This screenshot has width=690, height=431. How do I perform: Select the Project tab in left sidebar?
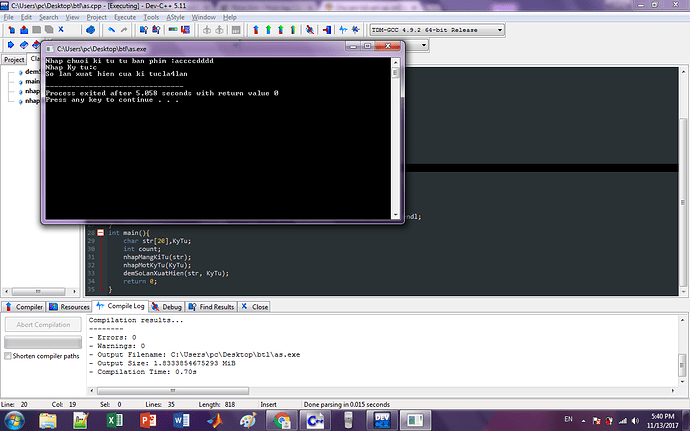[13, 59]
